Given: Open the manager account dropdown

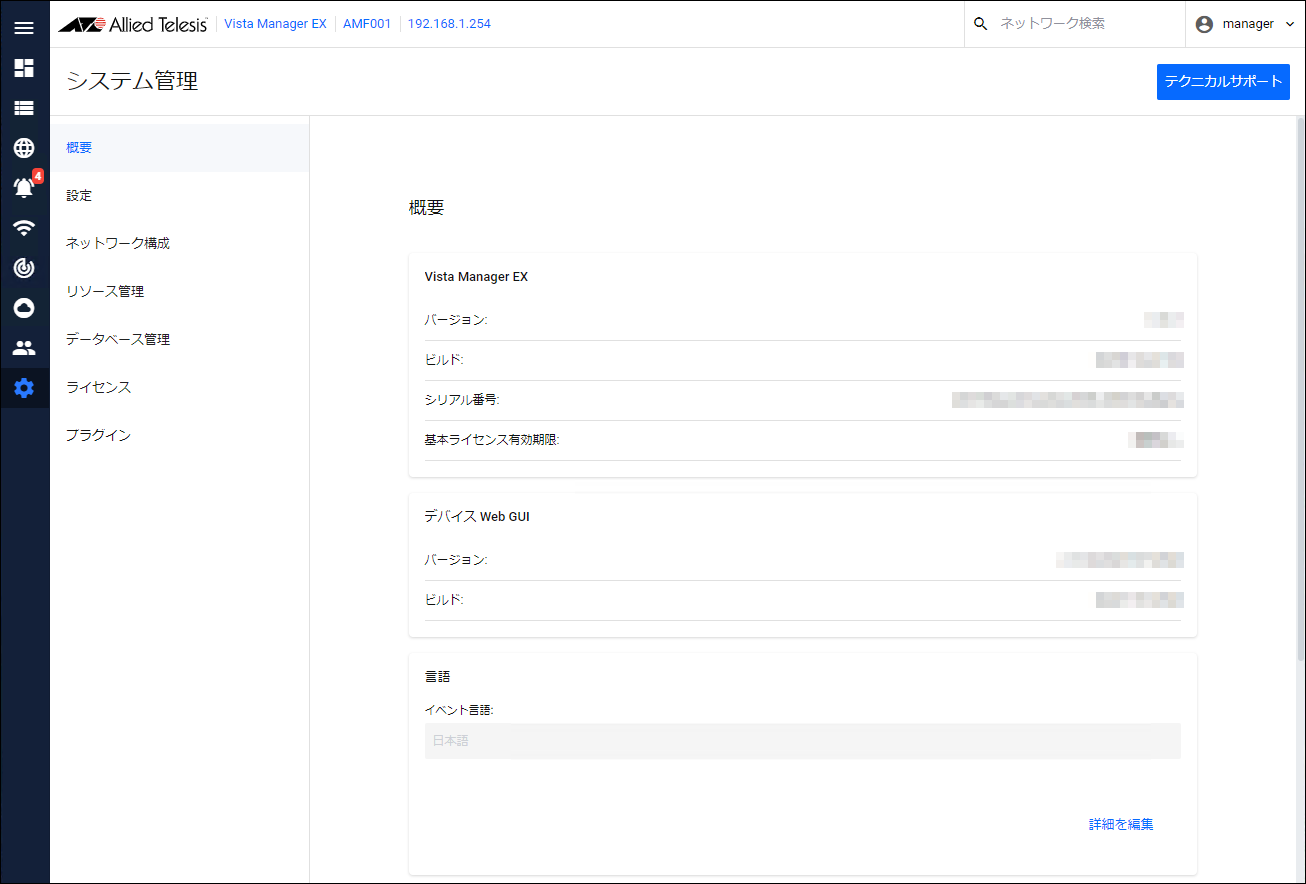Looking at the screenshot, I should click(1245, 23).
